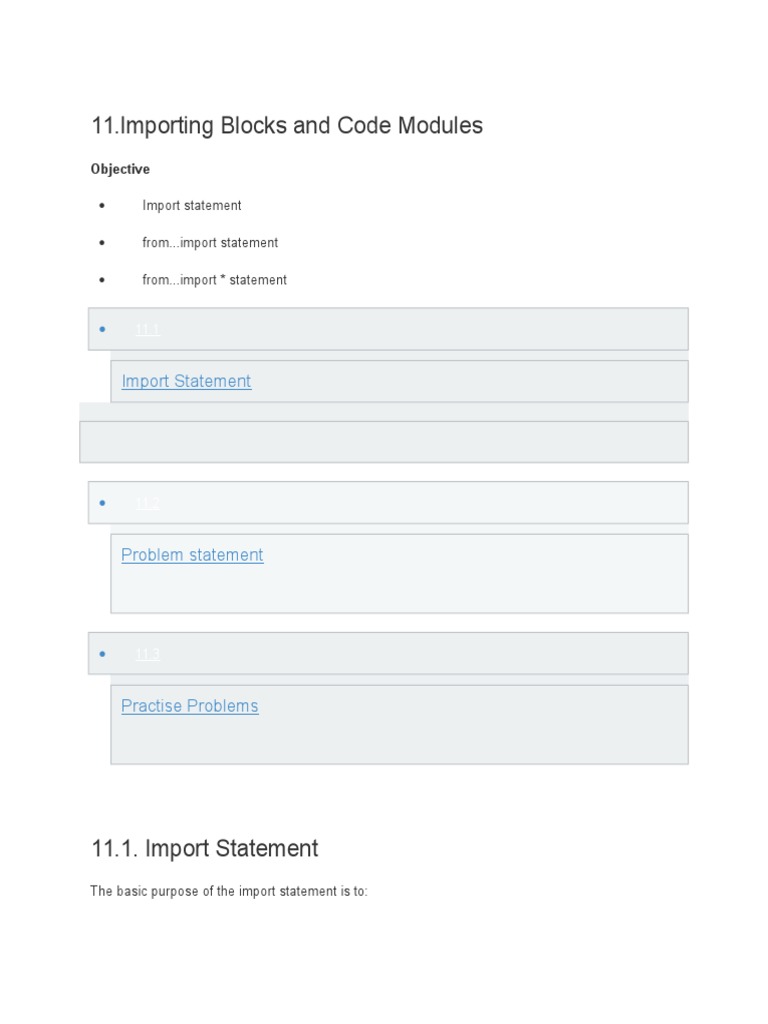Go to the Practise Problems link

click(189, 706)
